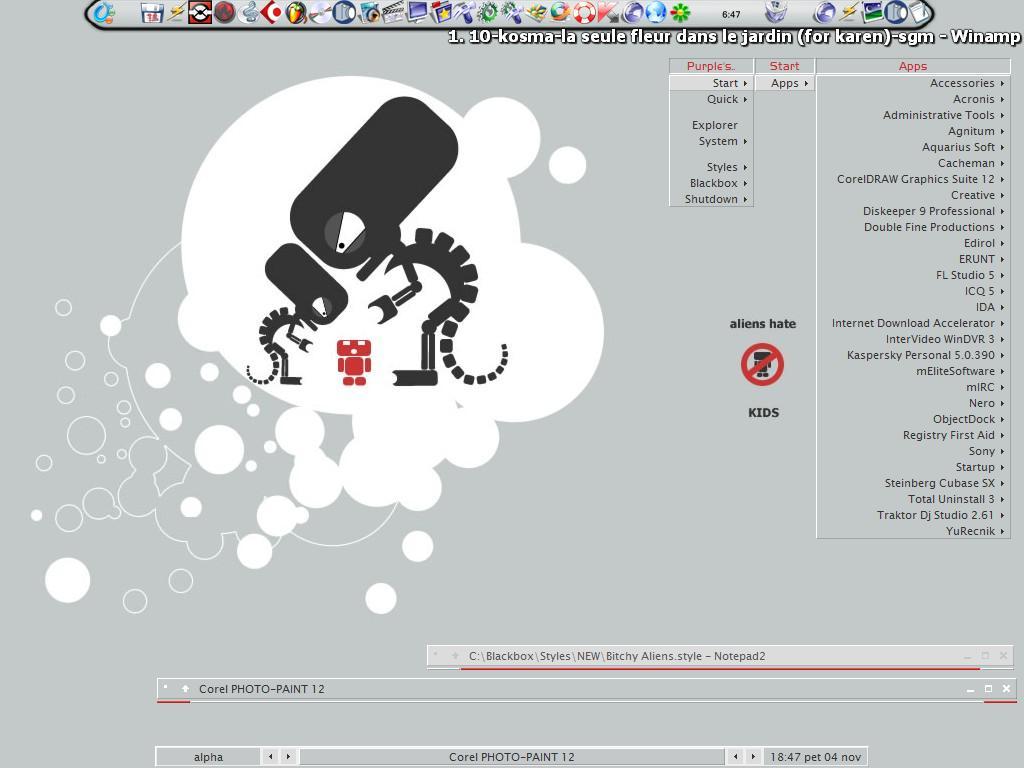
Task: Select Double Fine Productions entry
Action: click(x=913, y=227)
